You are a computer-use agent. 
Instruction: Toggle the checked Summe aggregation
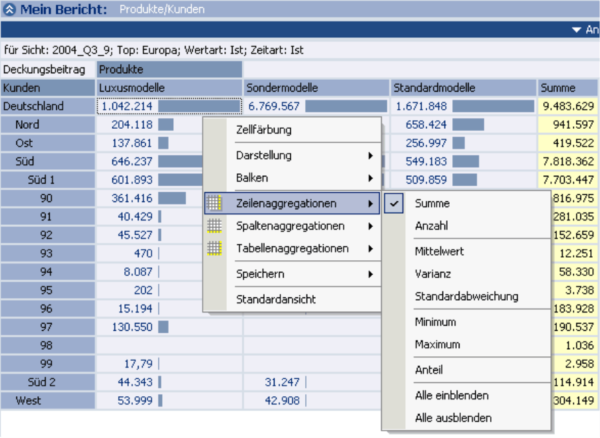click(432, 203)
